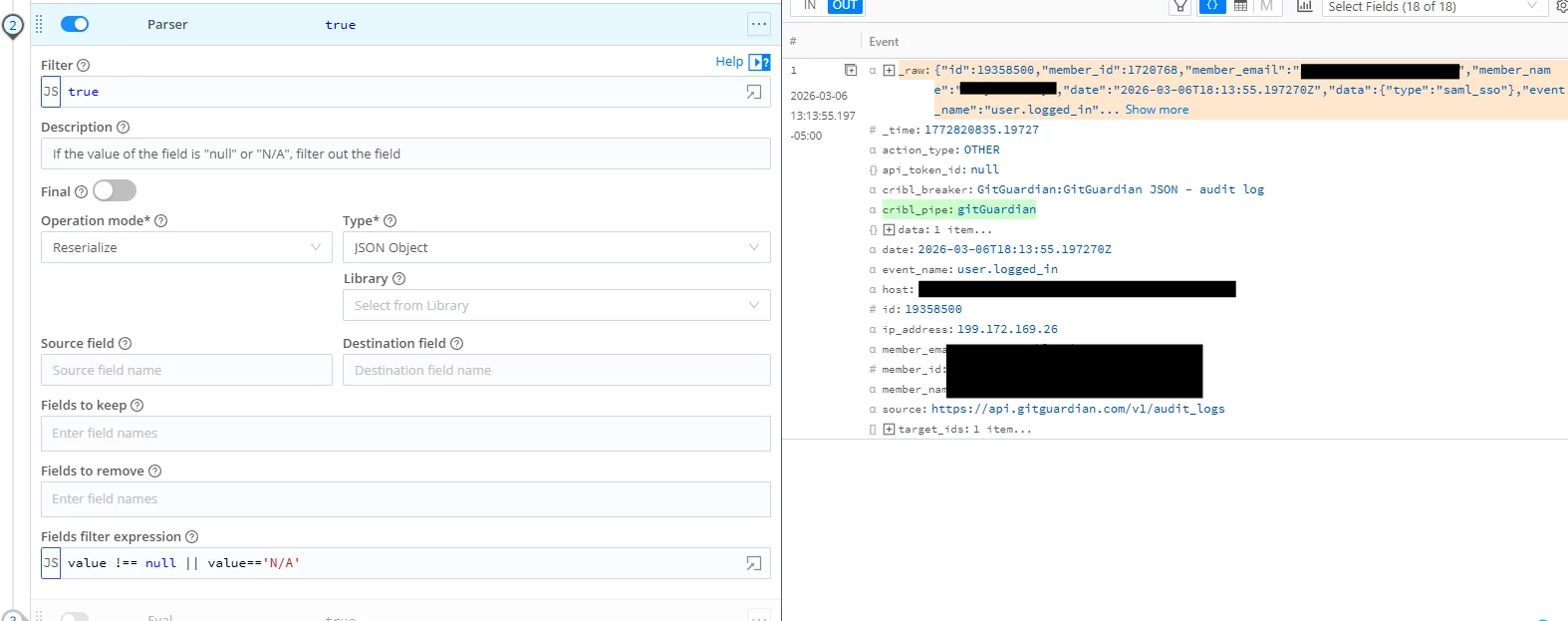Click the Filter help question mark
The height and width of the screenshot is (621, 1568).
84,65
